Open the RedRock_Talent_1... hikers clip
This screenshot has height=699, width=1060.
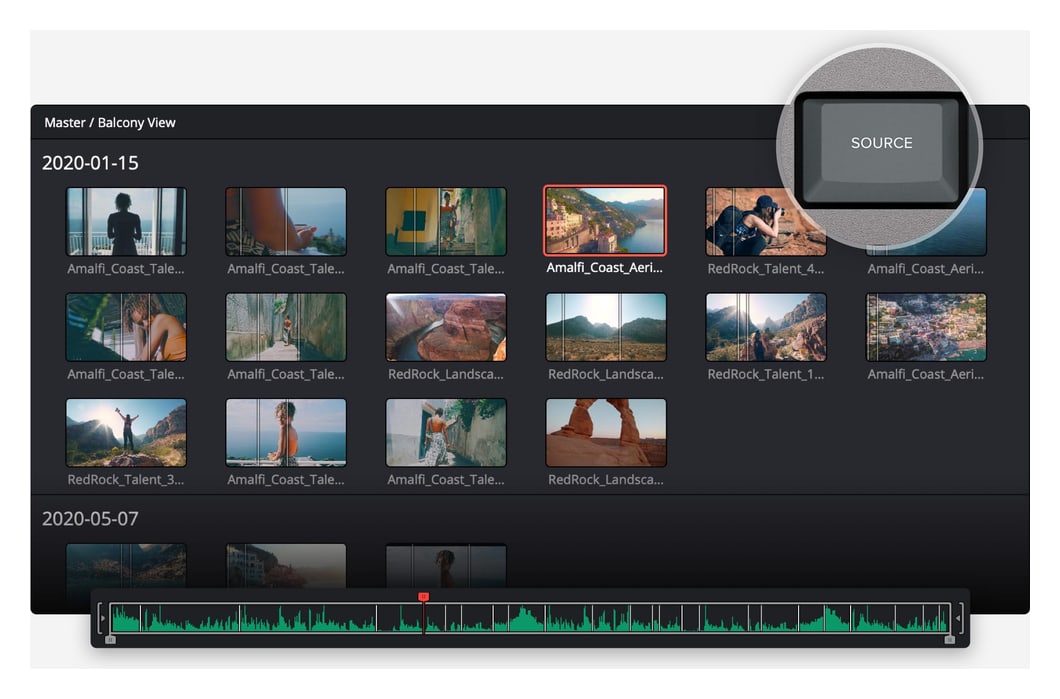(765, 327)
